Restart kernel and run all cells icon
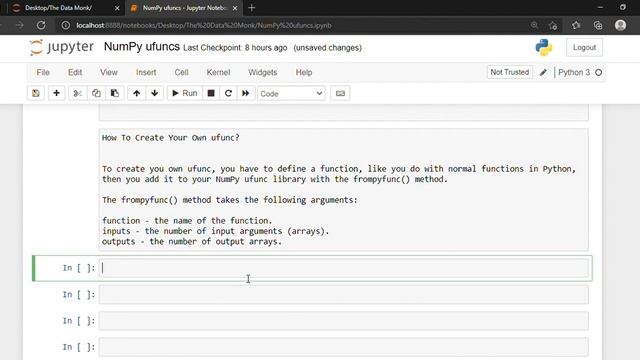This screenshot has width=640, height=360. click(x=246, y=93)
